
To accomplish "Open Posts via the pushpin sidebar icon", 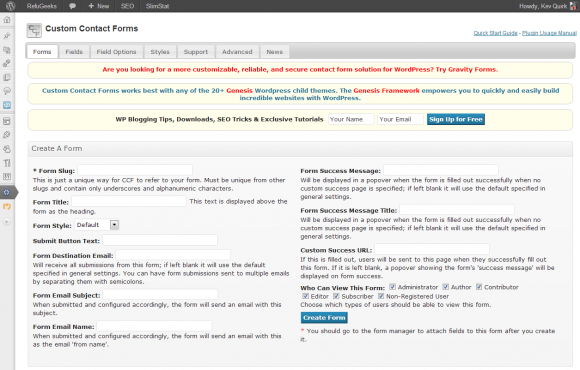I will [x=7, y=36].
